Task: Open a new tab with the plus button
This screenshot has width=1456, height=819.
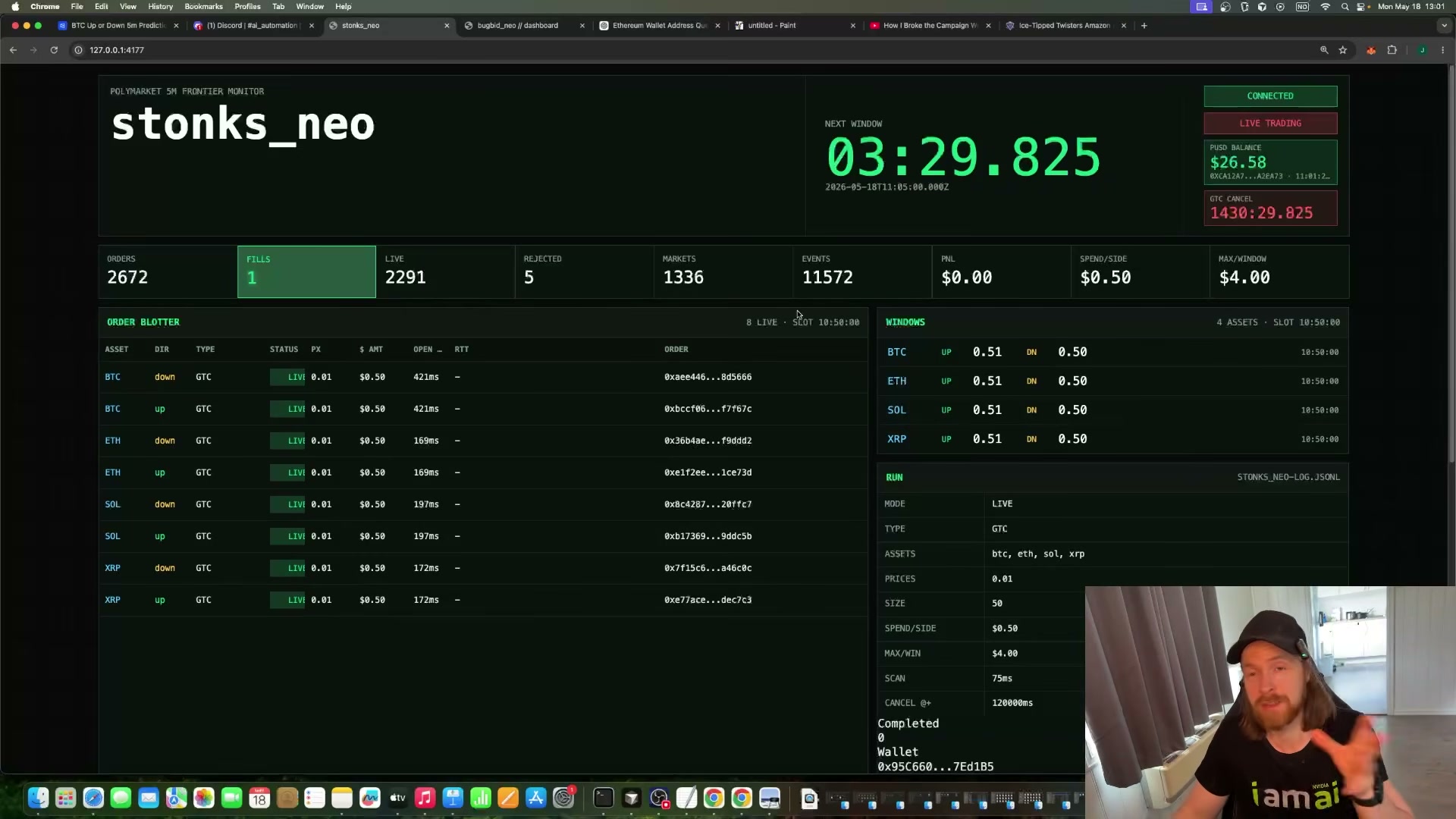Action: (1144, 26)
